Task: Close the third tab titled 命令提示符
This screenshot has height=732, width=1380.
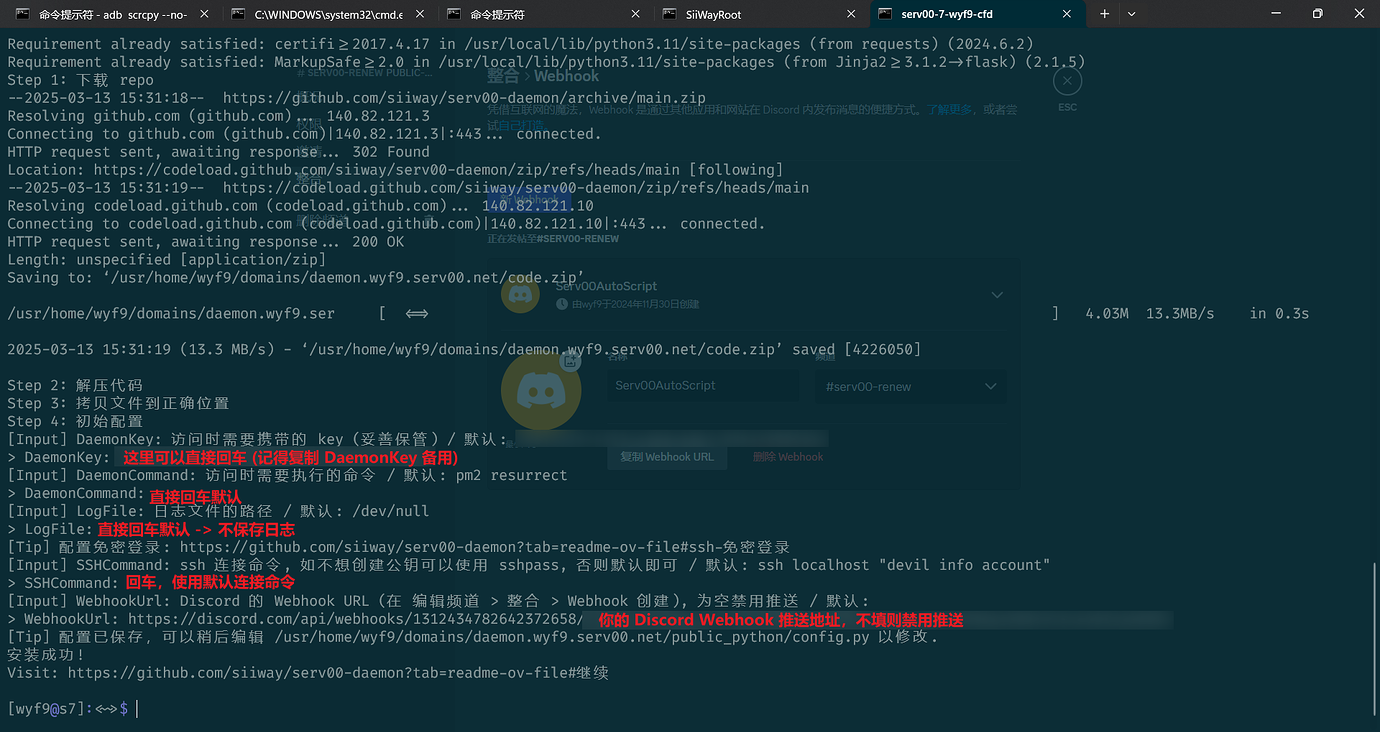Action: pos(636,14)
